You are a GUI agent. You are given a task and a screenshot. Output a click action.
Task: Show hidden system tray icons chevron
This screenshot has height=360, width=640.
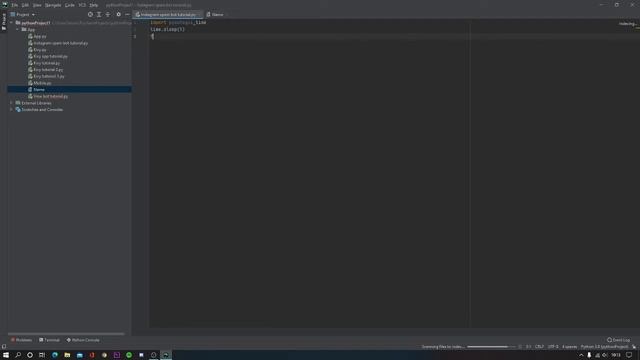point(581,355)
